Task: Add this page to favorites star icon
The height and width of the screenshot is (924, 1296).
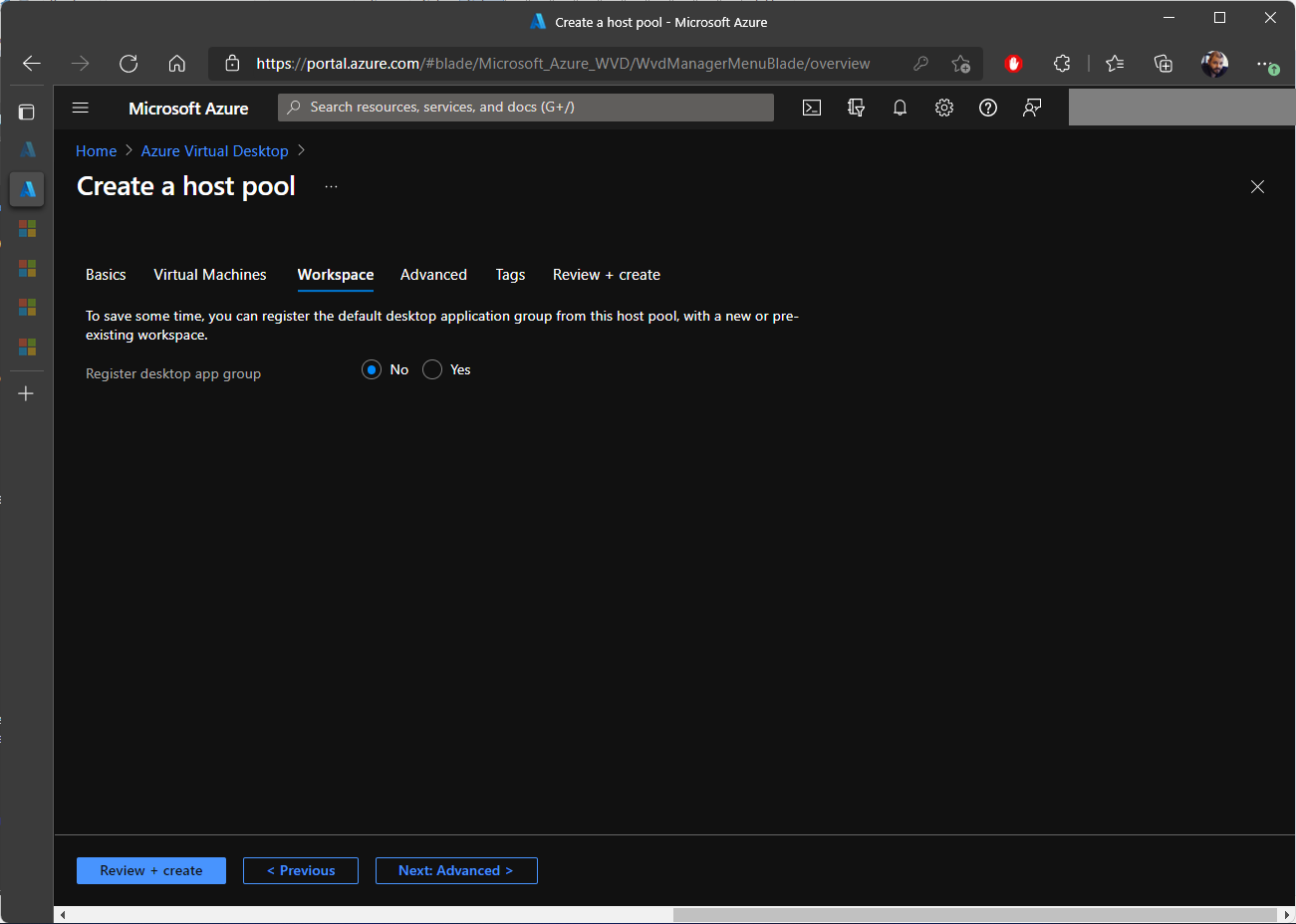Action: tap(960, 64)
